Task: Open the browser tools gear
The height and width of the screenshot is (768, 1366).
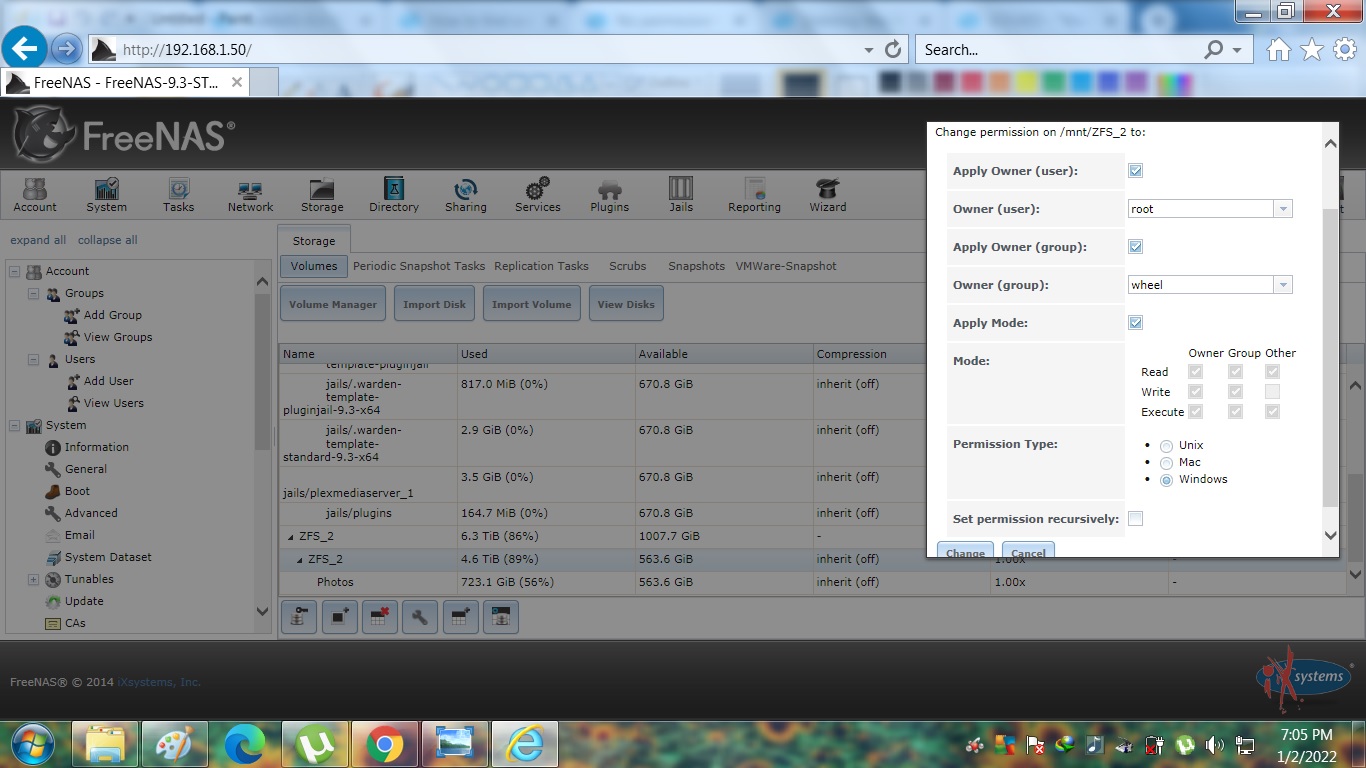Action: click(x=1345, y=49)
